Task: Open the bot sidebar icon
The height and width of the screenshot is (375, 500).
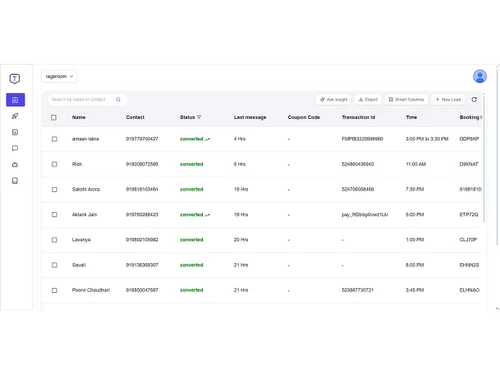Action: [15, 165]
